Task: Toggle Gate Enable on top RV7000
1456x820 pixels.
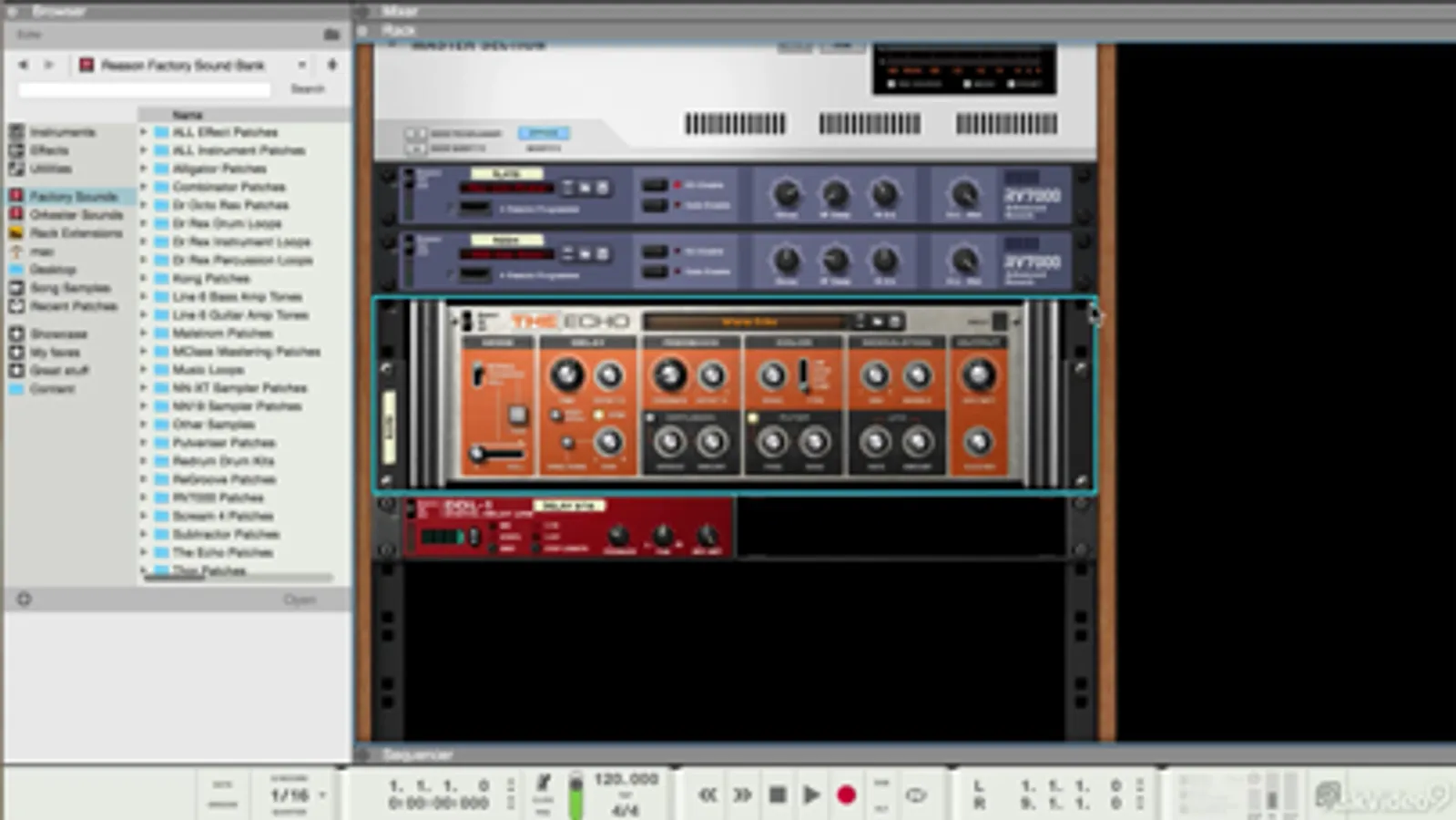Action: (655, 205)
